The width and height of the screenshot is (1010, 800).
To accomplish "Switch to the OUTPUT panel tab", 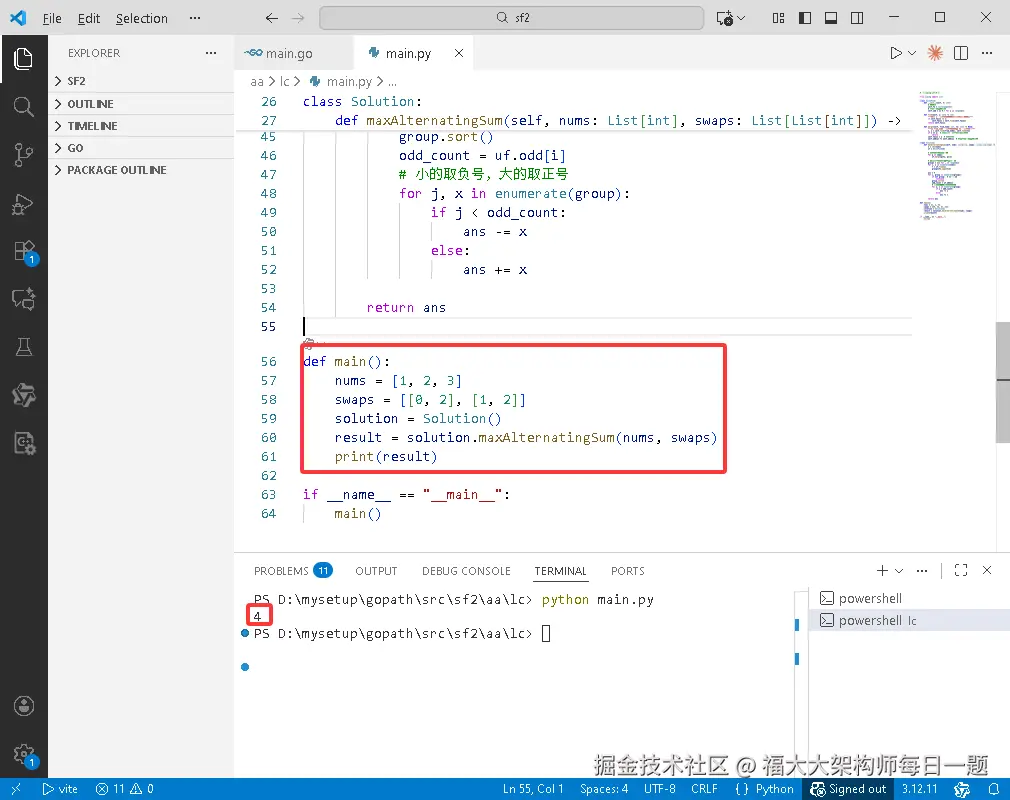I will tap(376, 571).
